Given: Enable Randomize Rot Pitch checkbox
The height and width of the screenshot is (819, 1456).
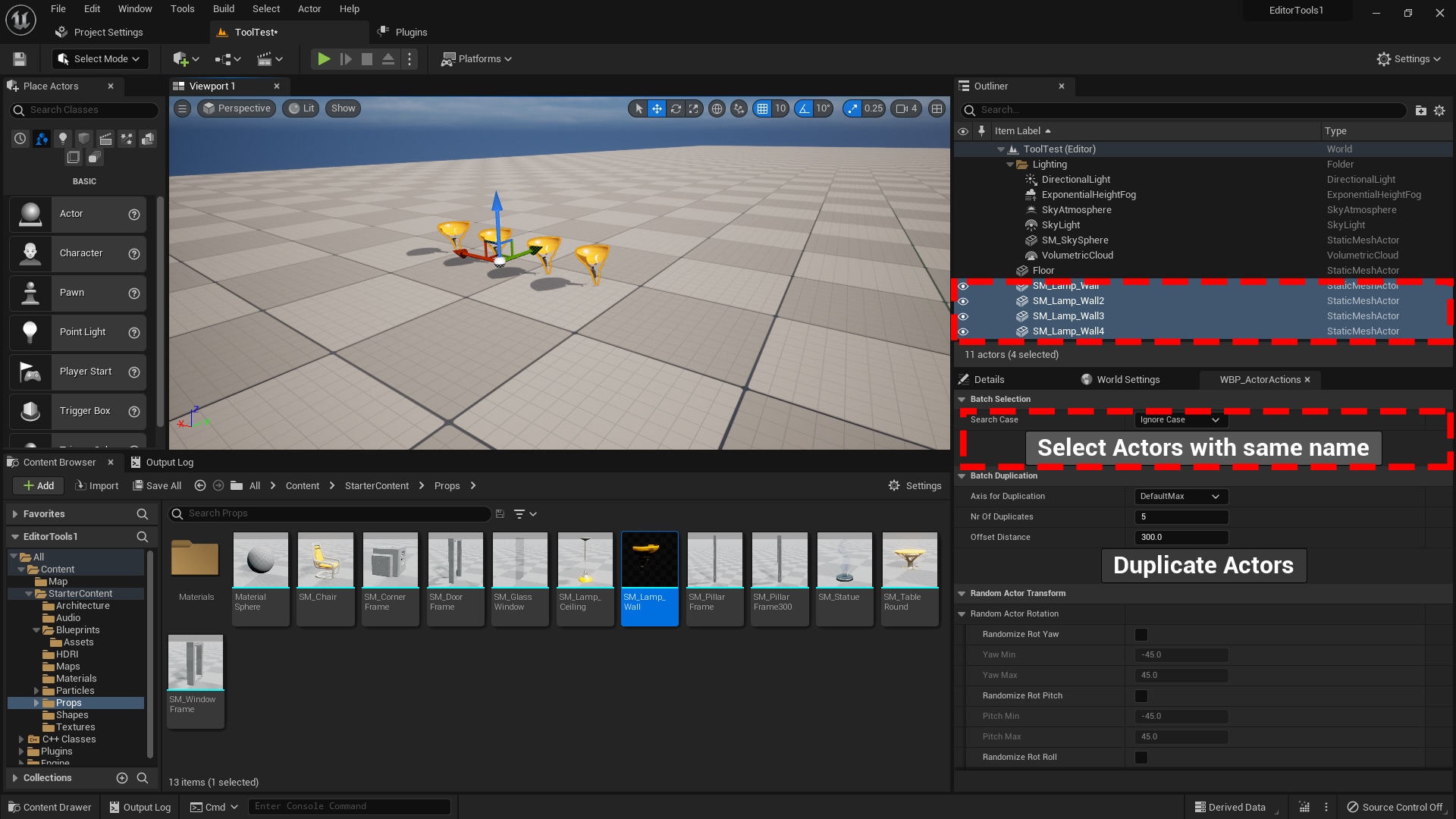Looking at the screenshot, I should pos(1141,696).
